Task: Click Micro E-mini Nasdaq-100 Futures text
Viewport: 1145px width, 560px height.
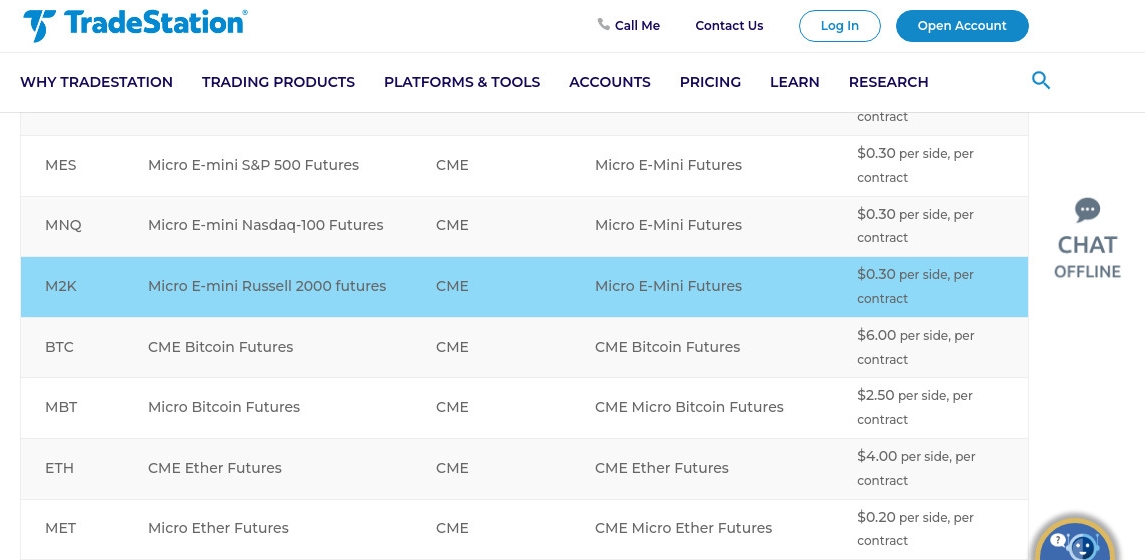Action: (x=266, y=225)
